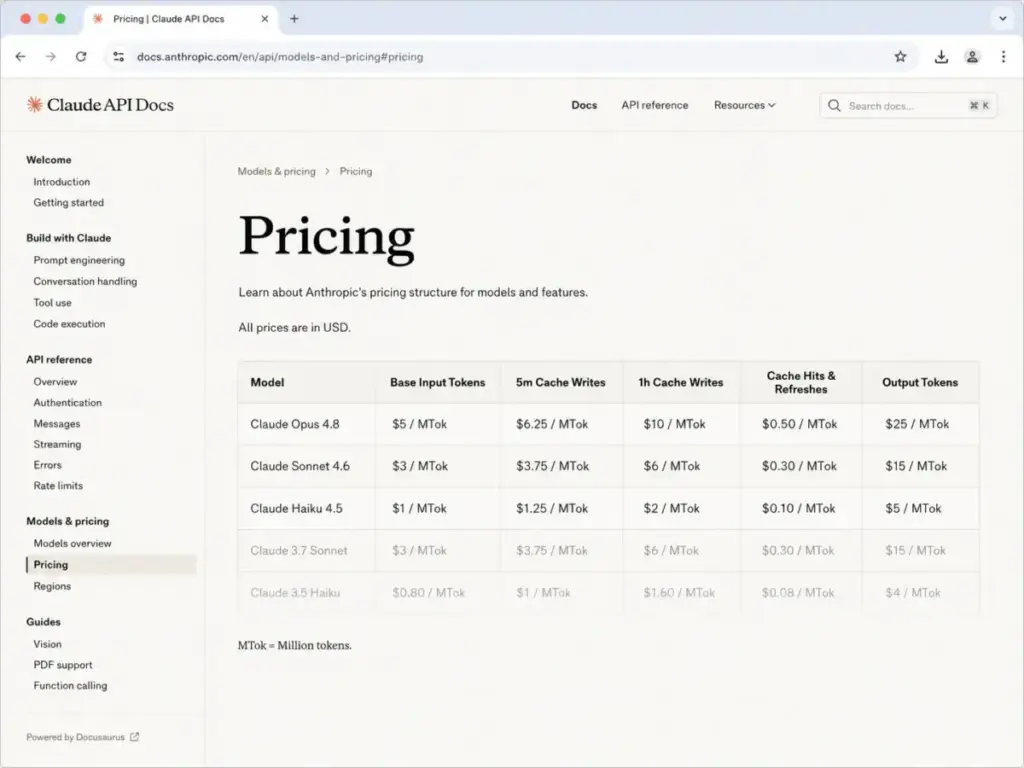This screenshot has width=1024, height=768.
Task: Open Vision under Guides
Action: (x=48, y=644)
